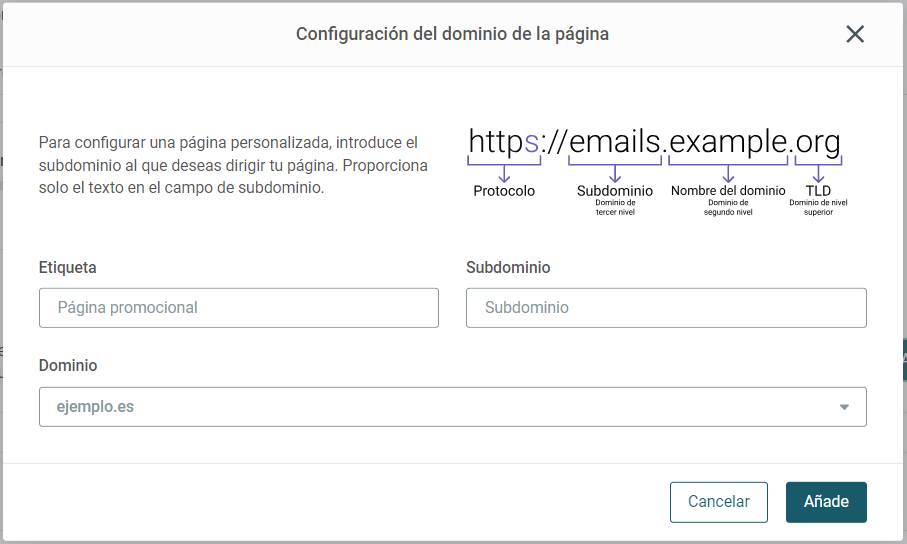Click the 'Dominio de nivel superior' caption
907x544 pixels.
click(818, 207)
